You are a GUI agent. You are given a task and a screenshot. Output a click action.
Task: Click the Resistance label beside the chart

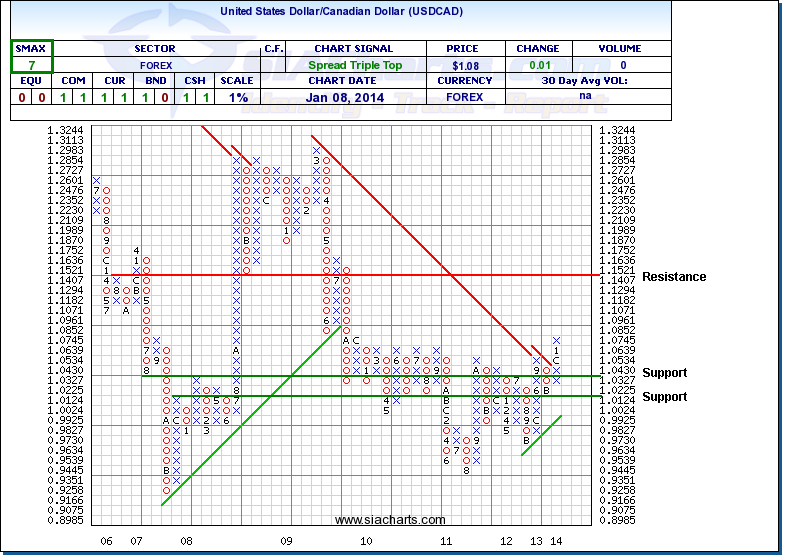click(674, 277)
